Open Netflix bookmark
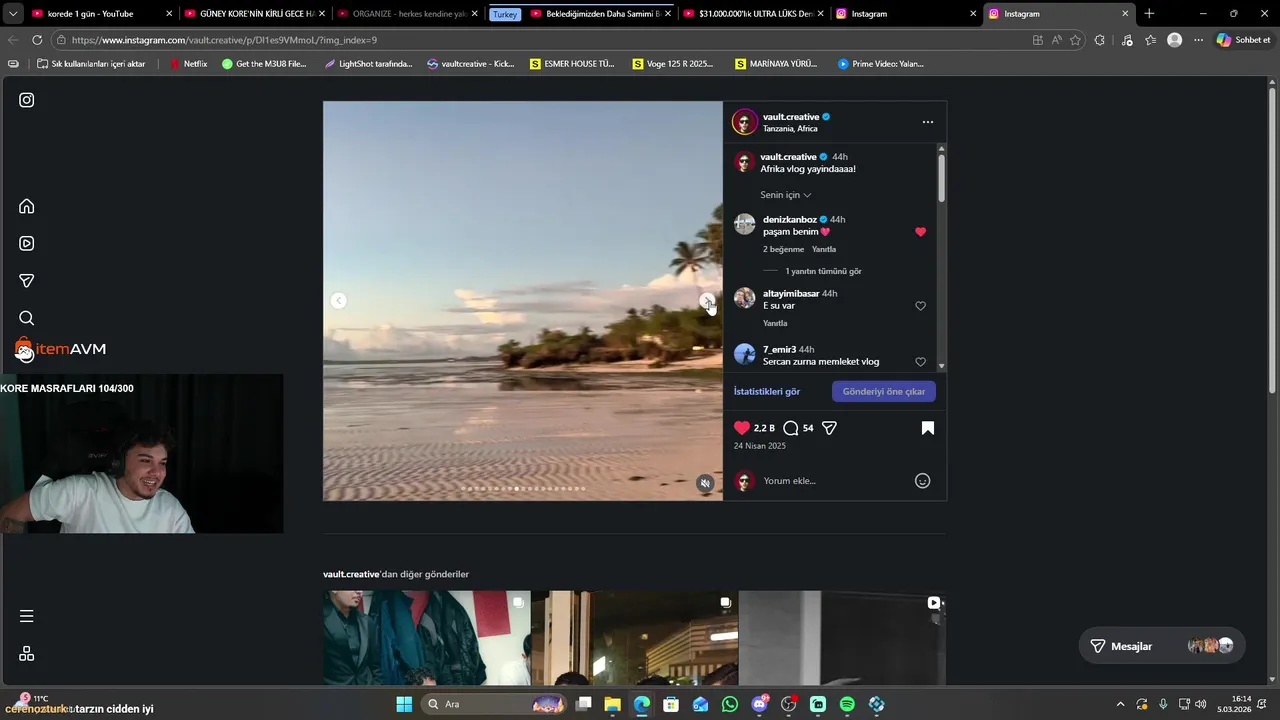1280x720 pixels. 189,64
